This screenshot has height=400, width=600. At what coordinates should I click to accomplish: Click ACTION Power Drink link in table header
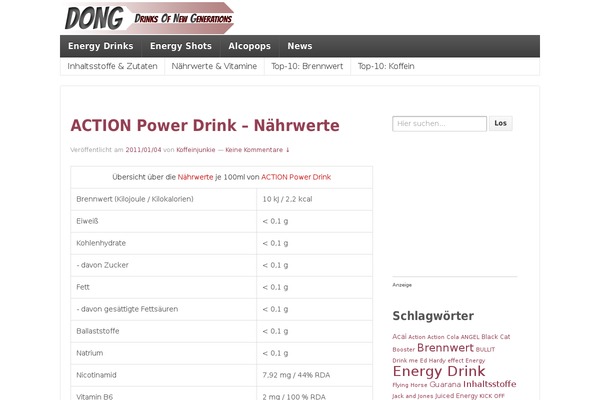click(296, 177)
